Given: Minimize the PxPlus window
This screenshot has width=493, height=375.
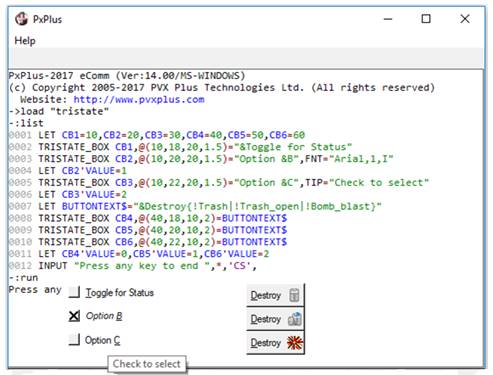Looking at the screenshot, I should (388, 19).
